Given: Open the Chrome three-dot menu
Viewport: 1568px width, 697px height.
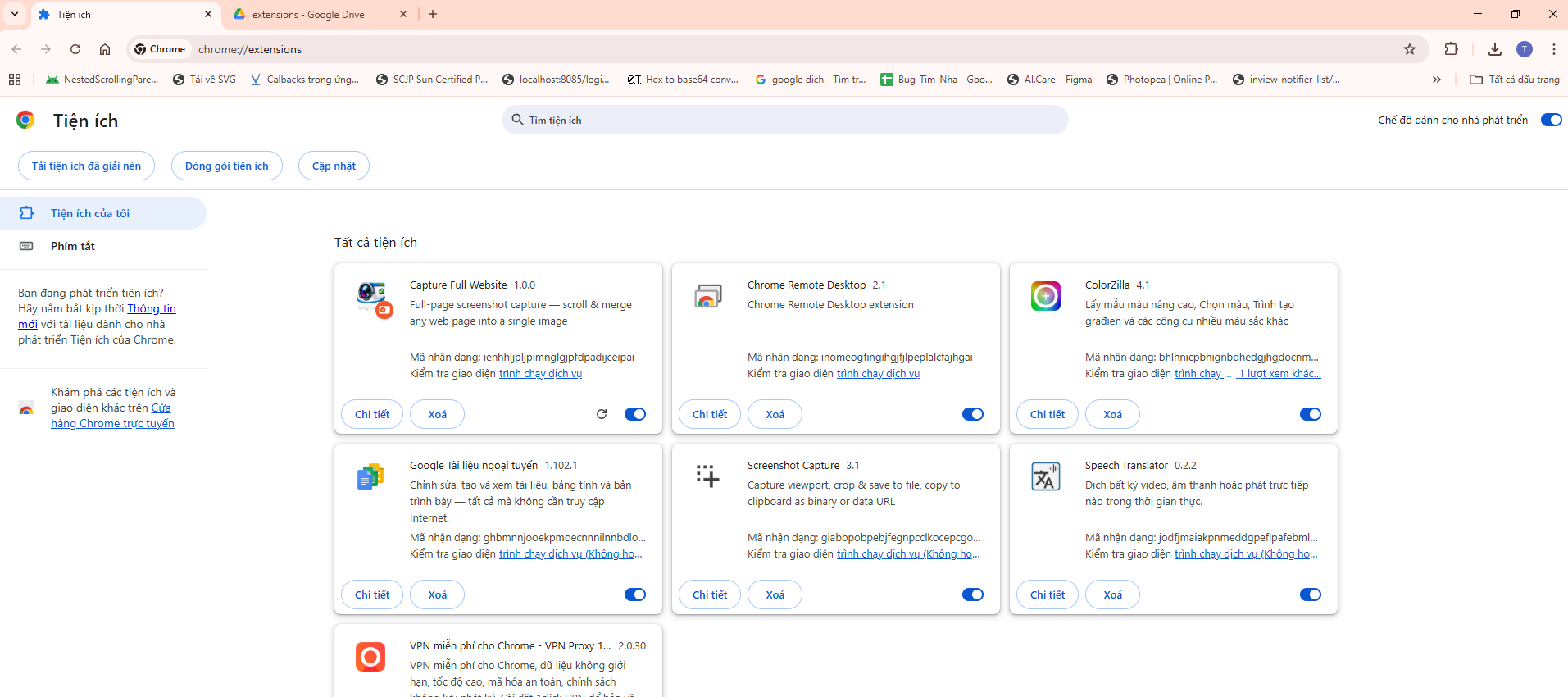Looking at the screenshot, I should (x=1554, y=49).
